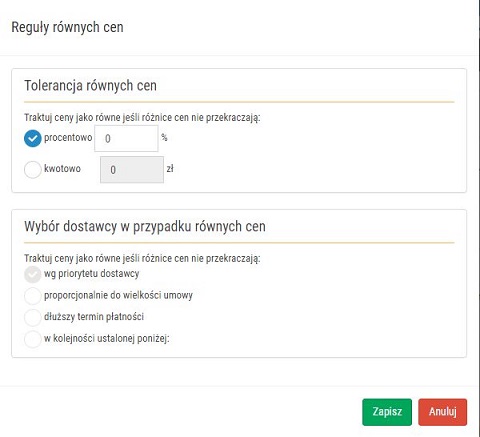Click the percent tolerance input field
Viewport: 480px width, 437px height.
pyautogui.click(x=126, y=138)
